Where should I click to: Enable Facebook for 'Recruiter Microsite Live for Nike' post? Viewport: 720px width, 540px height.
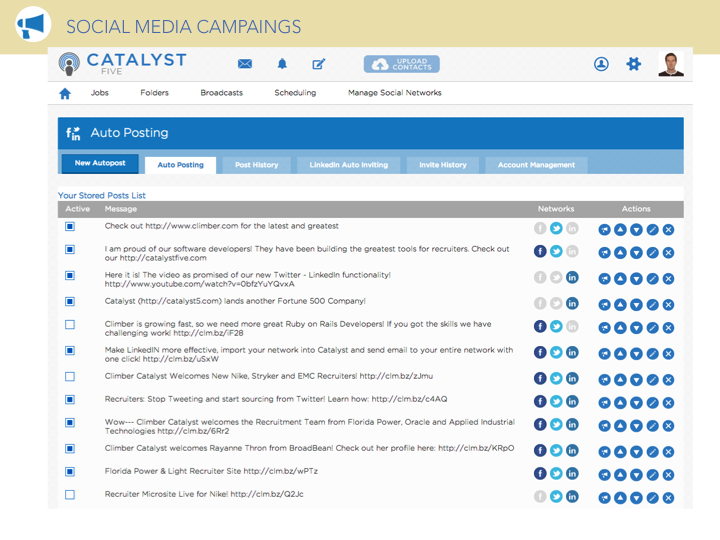[540, 496]
